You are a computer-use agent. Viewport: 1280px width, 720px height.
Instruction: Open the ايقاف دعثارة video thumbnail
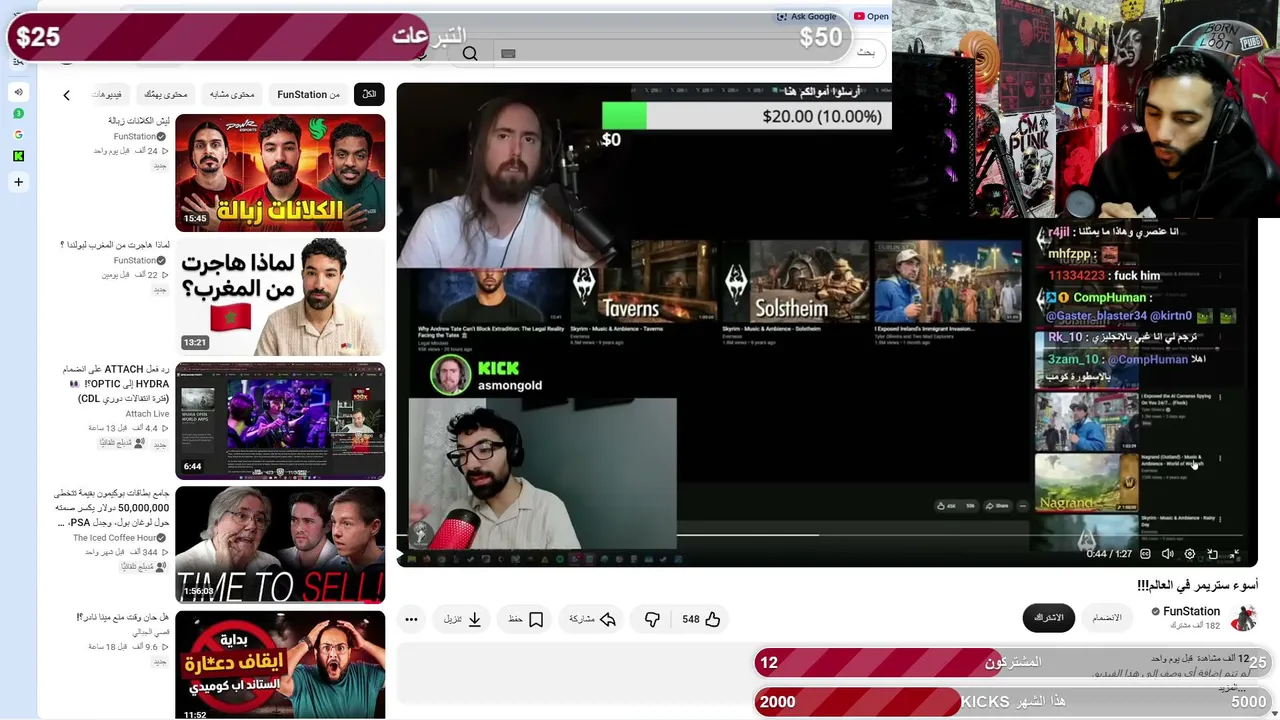click(280, 665)
